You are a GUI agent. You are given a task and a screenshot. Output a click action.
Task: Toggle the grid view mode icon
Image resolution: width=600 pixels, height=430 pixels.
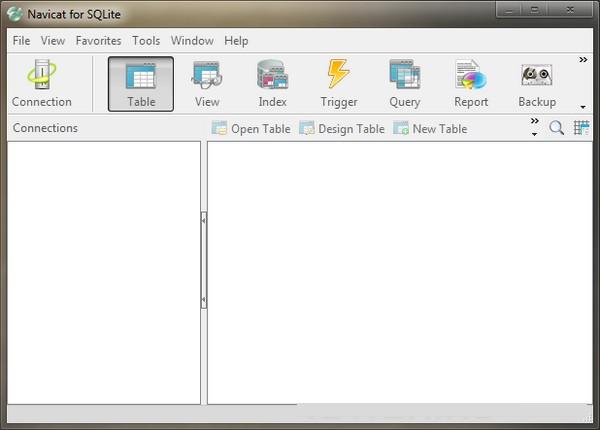point(581,128)
